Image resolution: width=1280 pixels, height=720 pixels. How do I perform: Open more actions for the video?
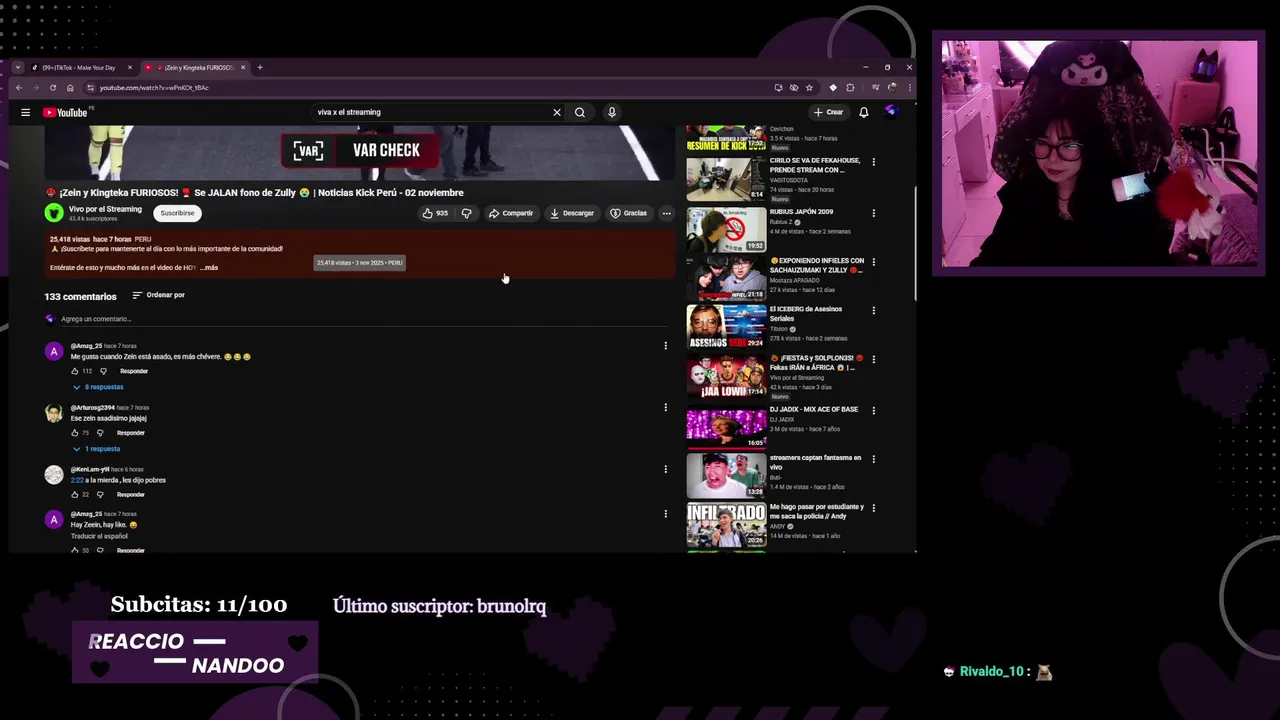click(666, 213)
